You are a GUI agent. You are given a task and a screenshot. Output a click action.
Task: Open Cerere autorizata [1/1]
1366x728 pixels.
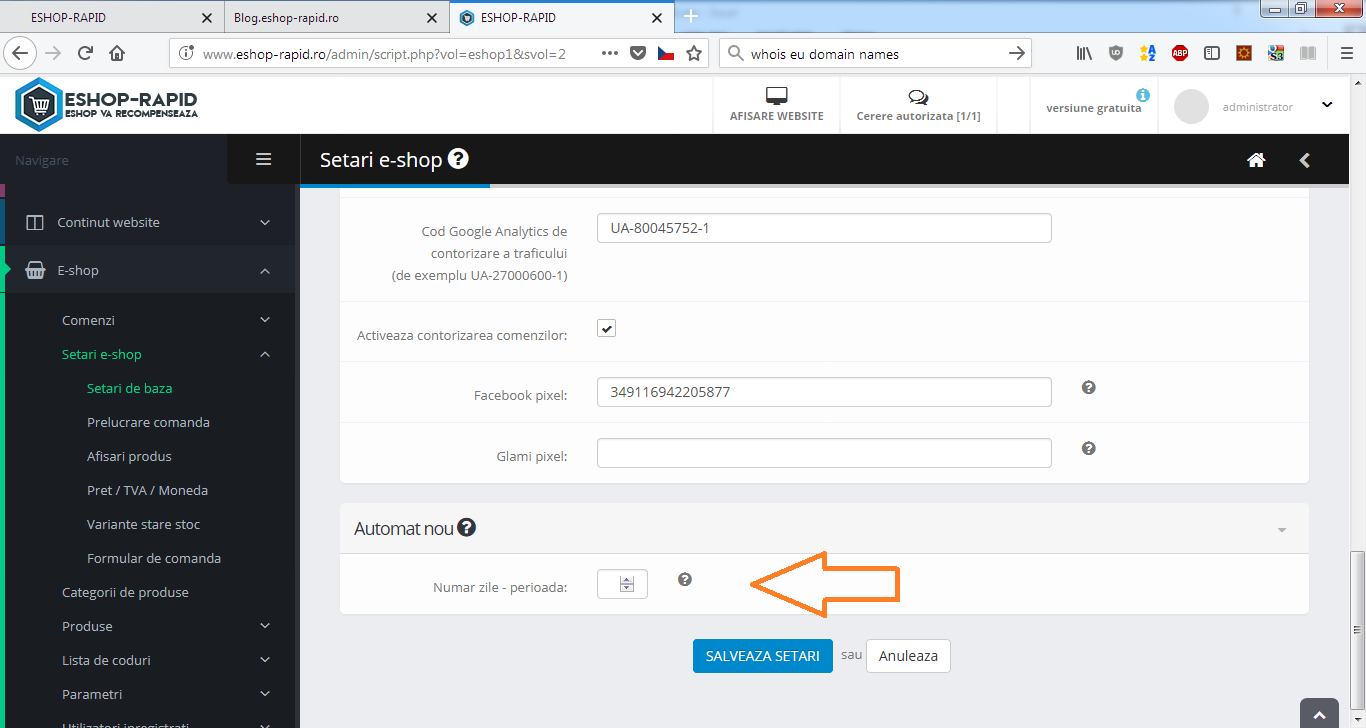(x=918, y=105)
